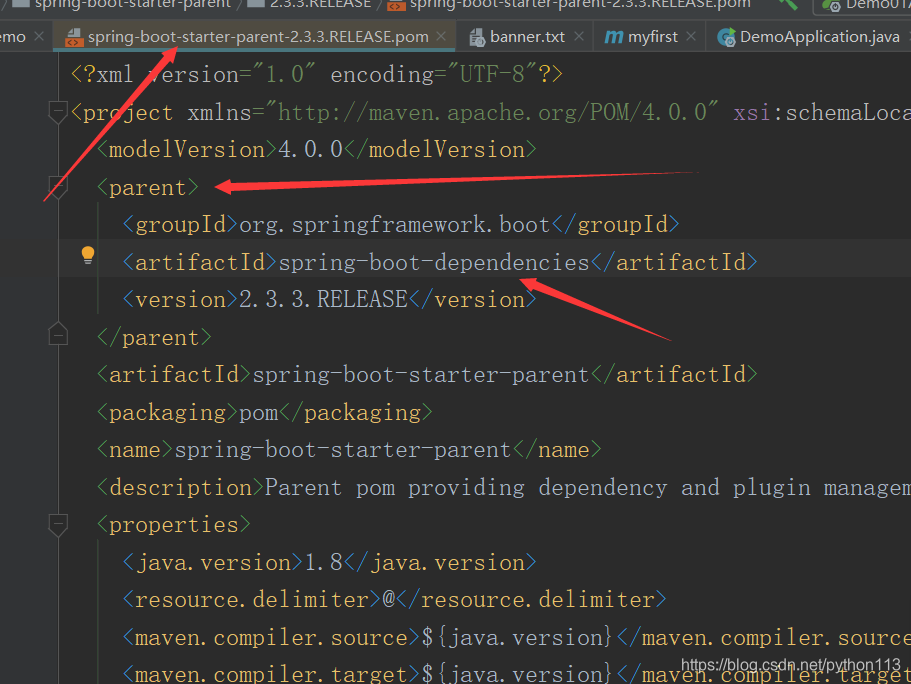Close the partially visible emo tab
Viewport: 911px width, 684px height.
coord(39,36)
